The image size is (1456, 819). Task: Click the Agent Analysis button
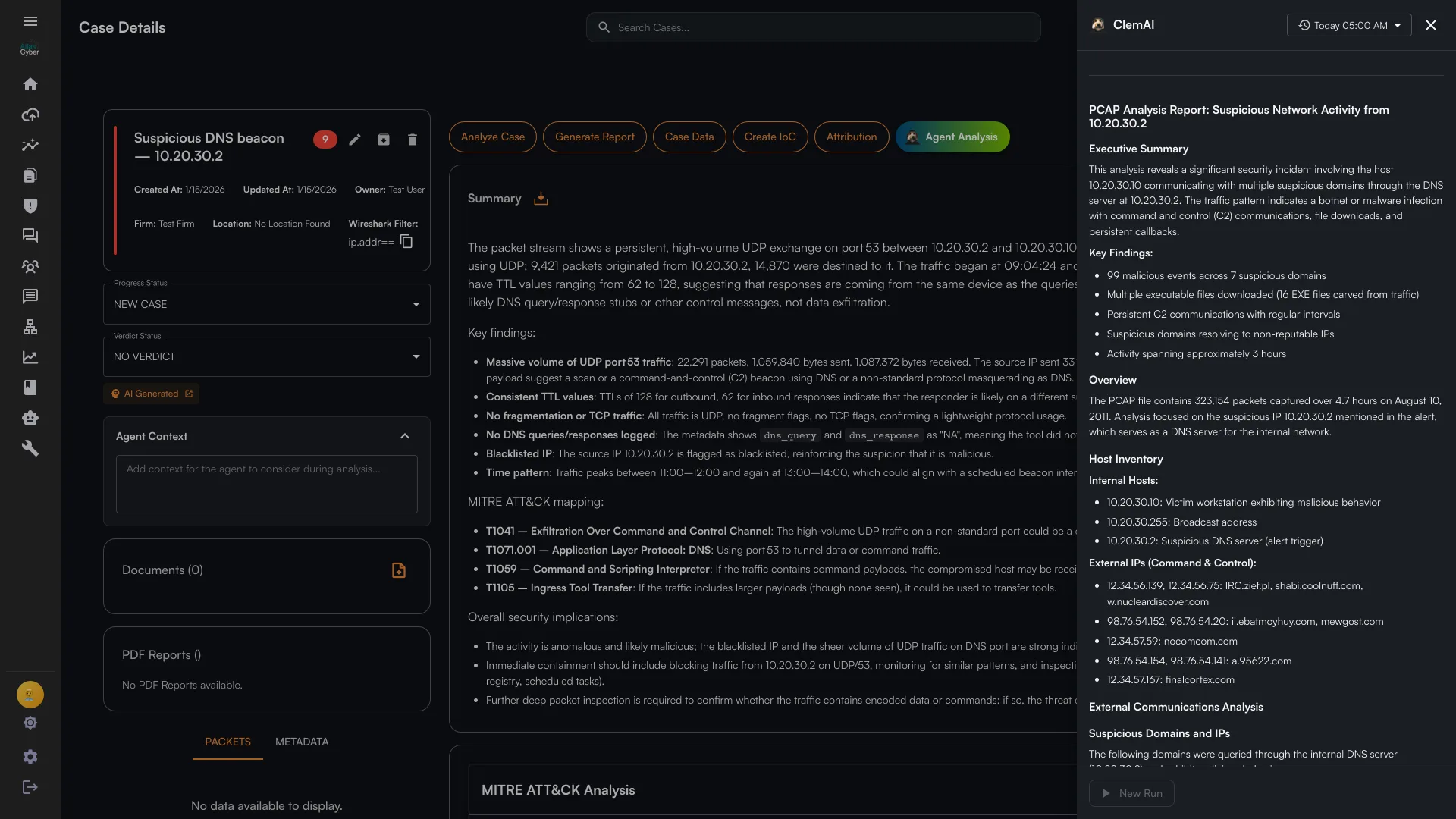point(952,137)
